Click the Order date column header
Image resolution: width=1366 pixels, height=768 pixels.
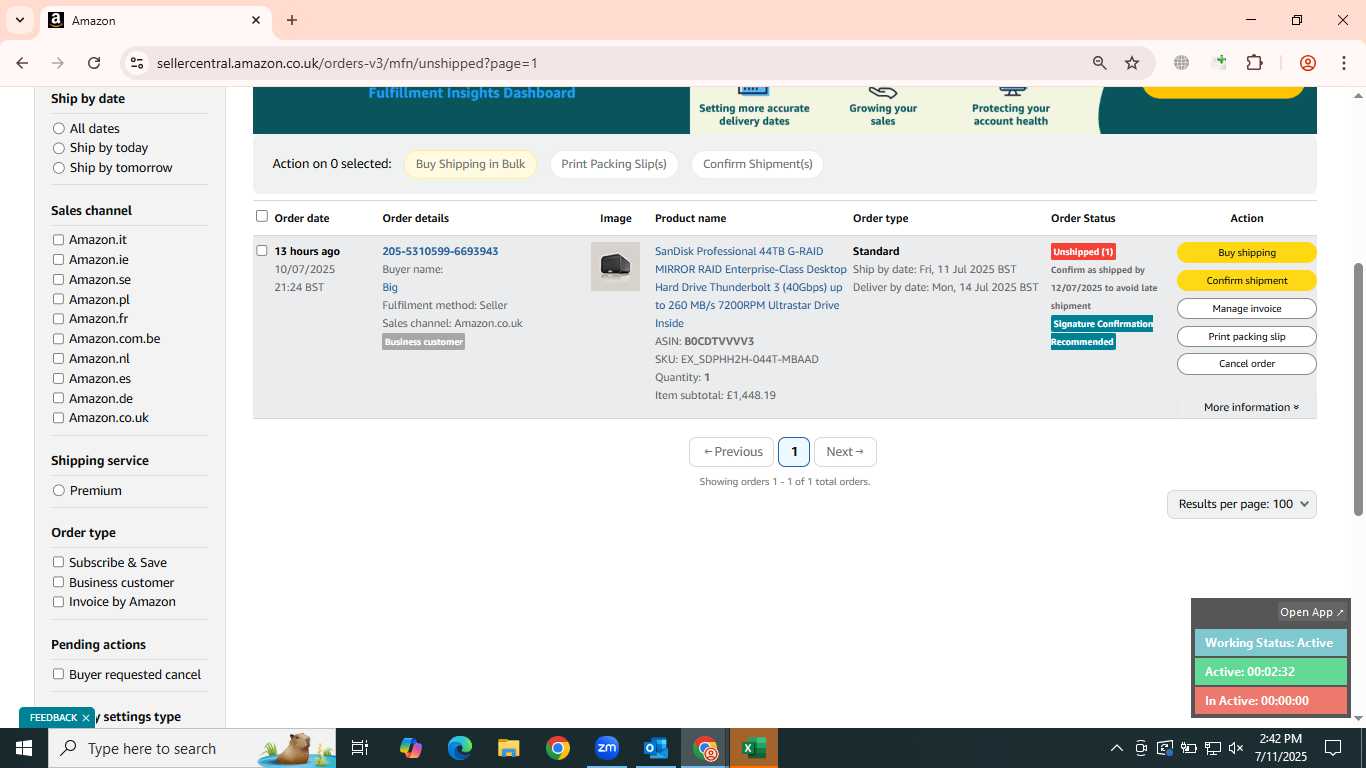pyautogui.click(x=302, y=218)
